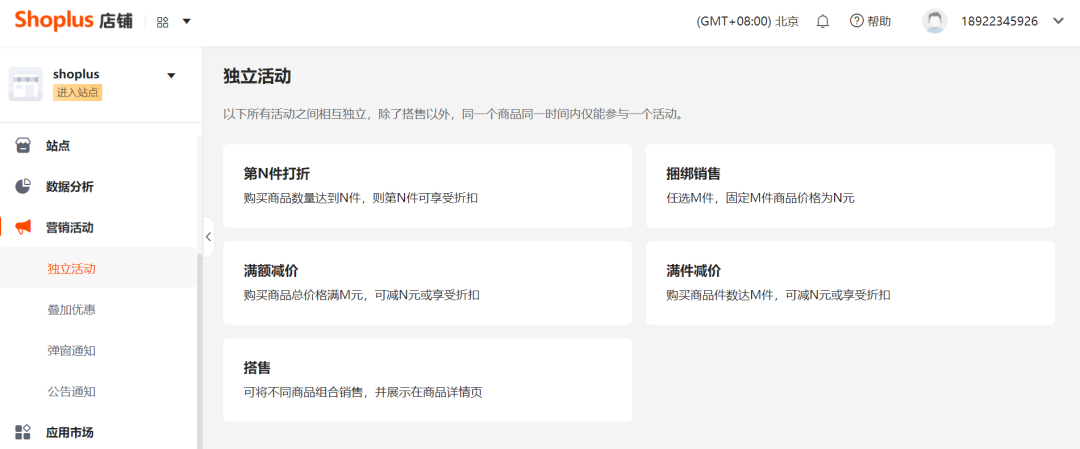Image resolution: width=1080 pixels, height=449 pixels.
Task: Click the 应用市场 apps icon
Action: click(23, 432)
